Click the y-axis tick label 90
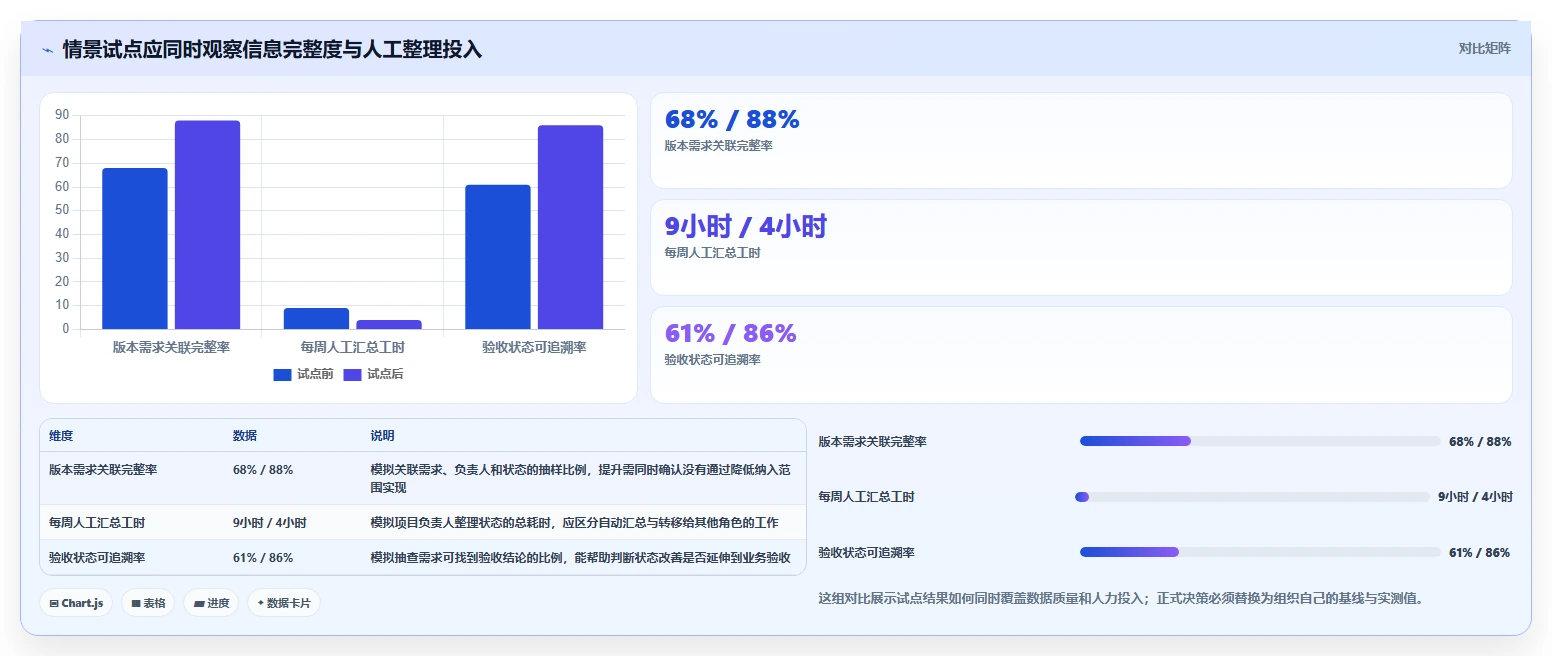 pyautogui.click(x=62, y=115)
